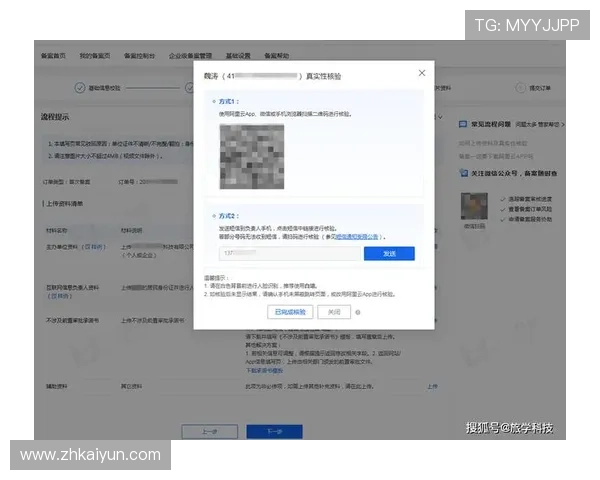This screenshot has width=600, height=480.
Task: Click the 基础信息校验 step check icon
Action: [80, 88]
